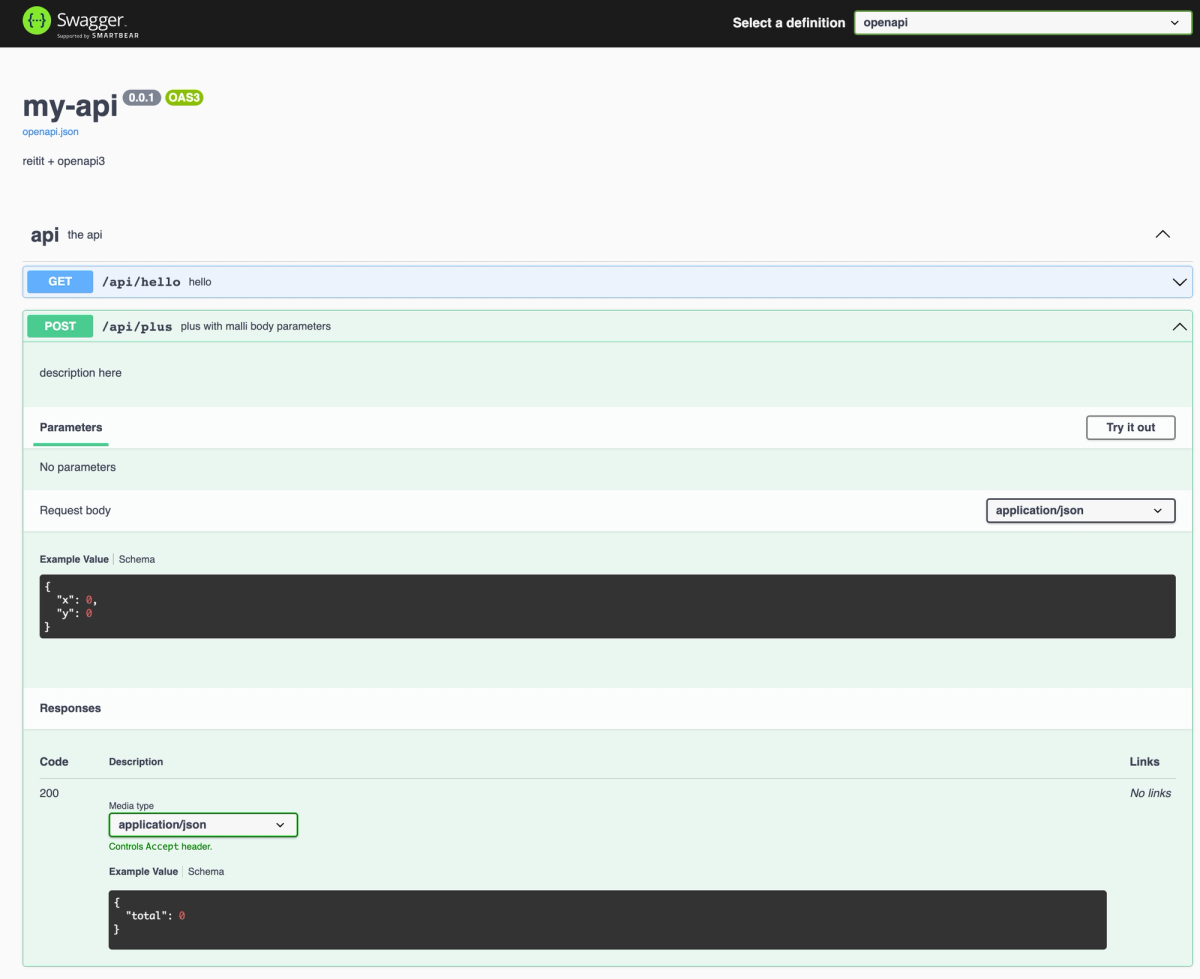Click the request body example code block

point(600,605)
